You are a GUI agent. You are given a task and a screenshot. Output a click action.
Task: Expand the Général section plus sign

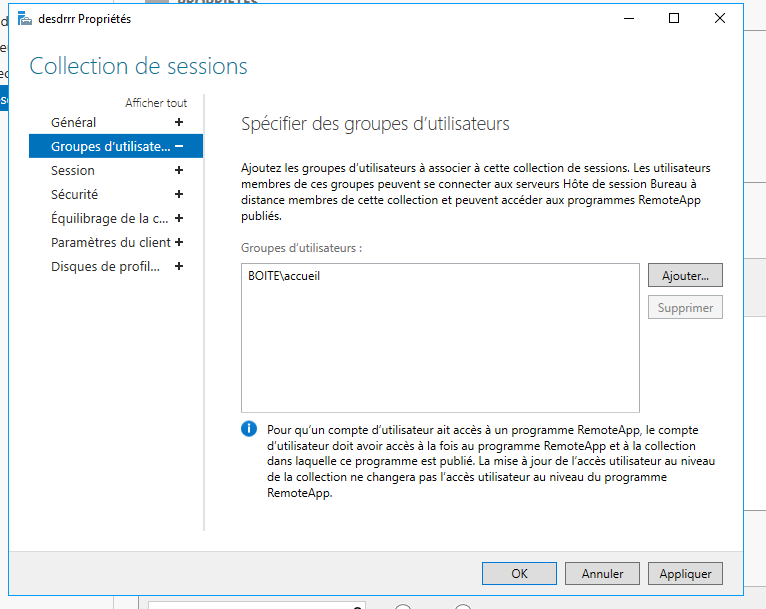(x=179, y=122)
